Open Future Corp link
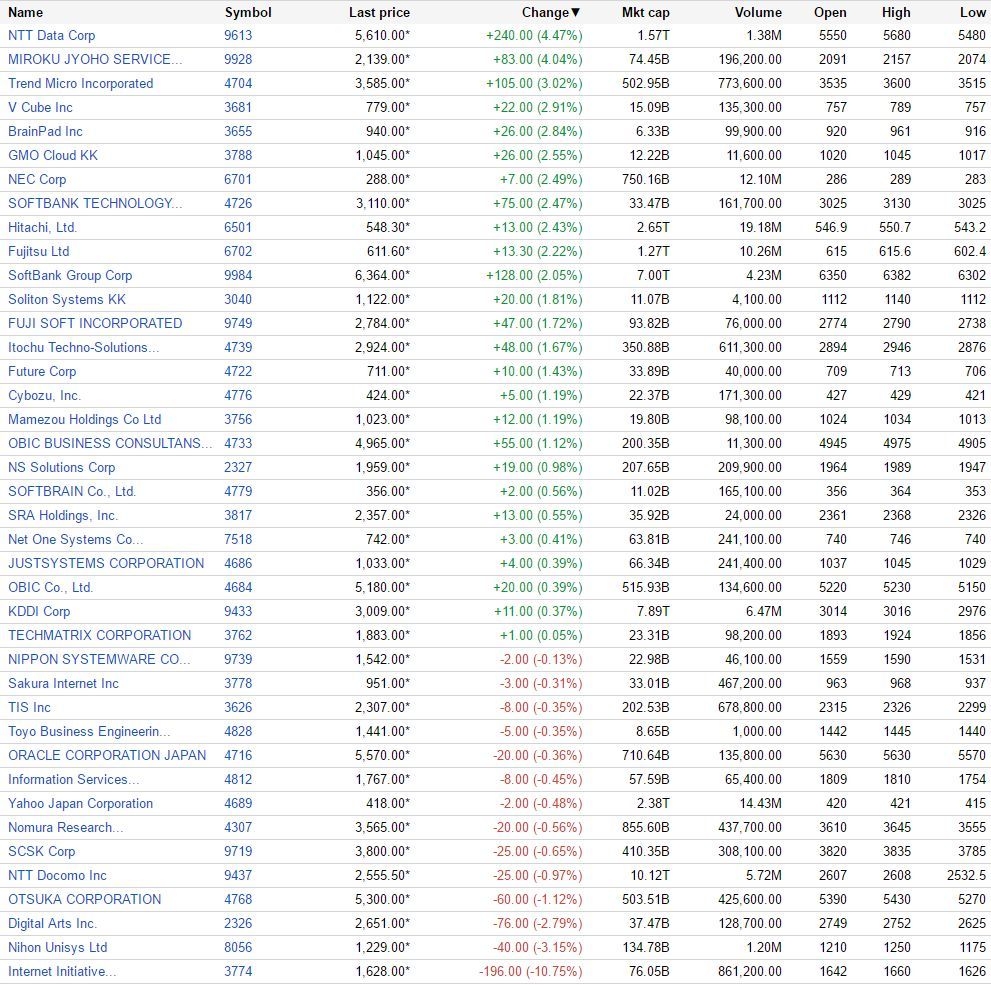 pyautogui.click(x=42, y=372)
